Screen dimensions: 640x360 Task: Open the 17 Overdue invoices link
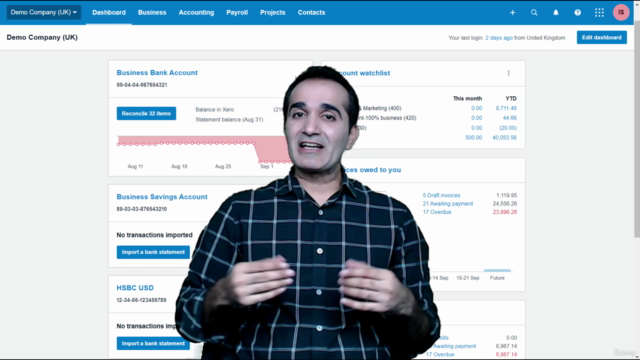coord(437,212)
